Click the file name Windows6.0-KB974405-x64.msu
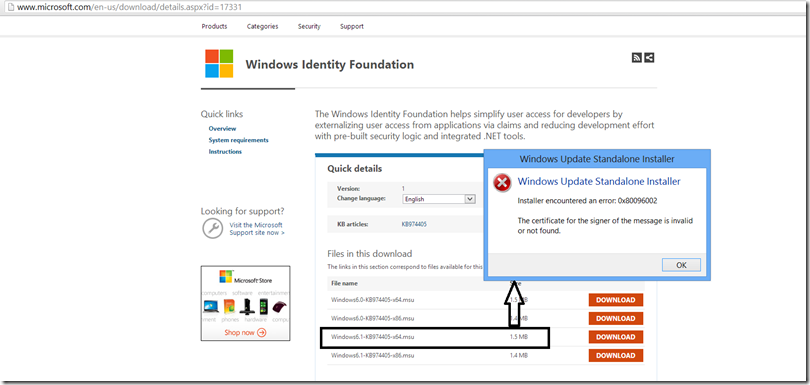The width and height of the screenshot is (810, 385). coord(372,300)
